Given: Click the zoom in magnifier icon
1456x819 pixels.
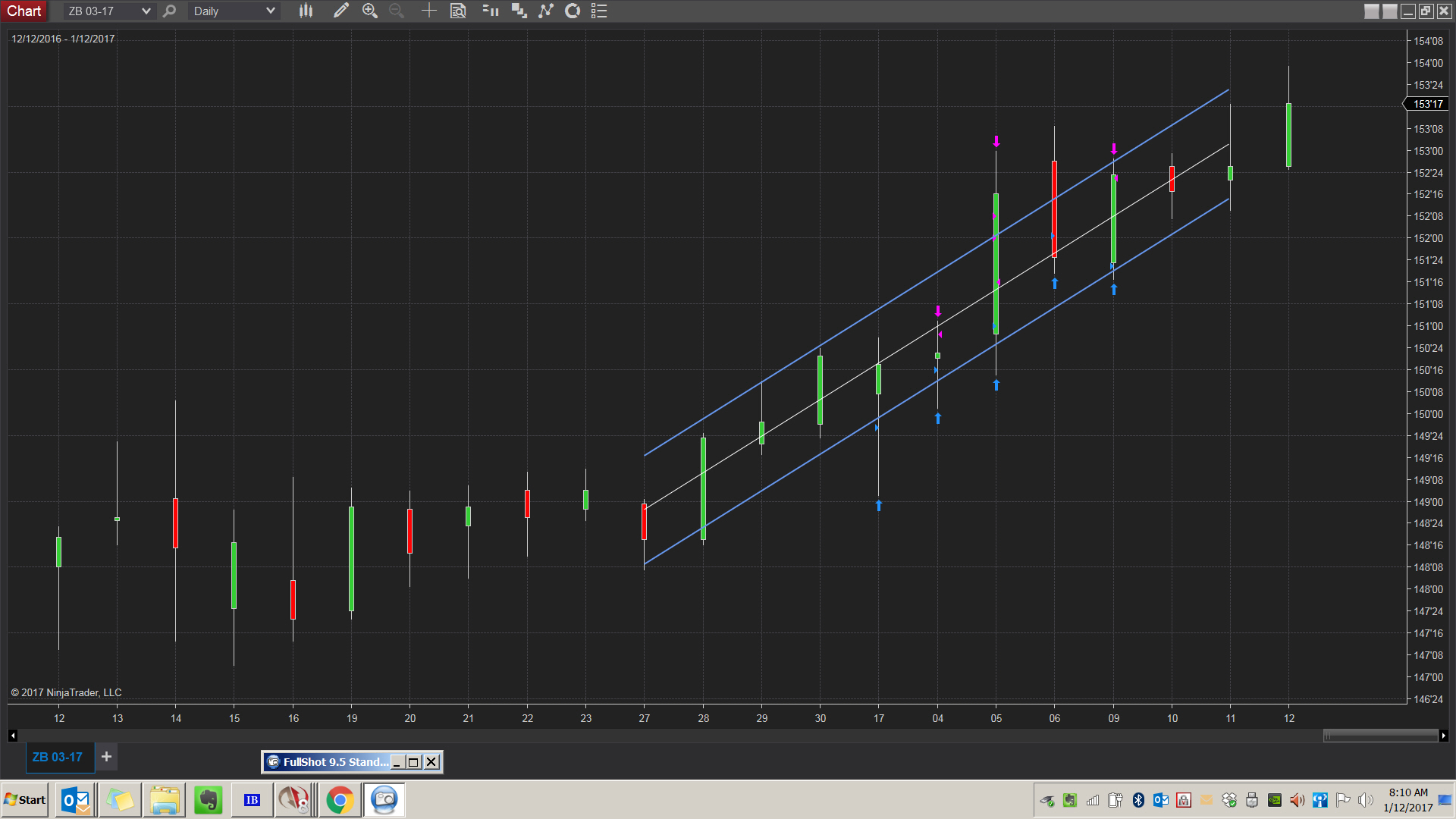Looking at the screenshot, I should 369,11.
